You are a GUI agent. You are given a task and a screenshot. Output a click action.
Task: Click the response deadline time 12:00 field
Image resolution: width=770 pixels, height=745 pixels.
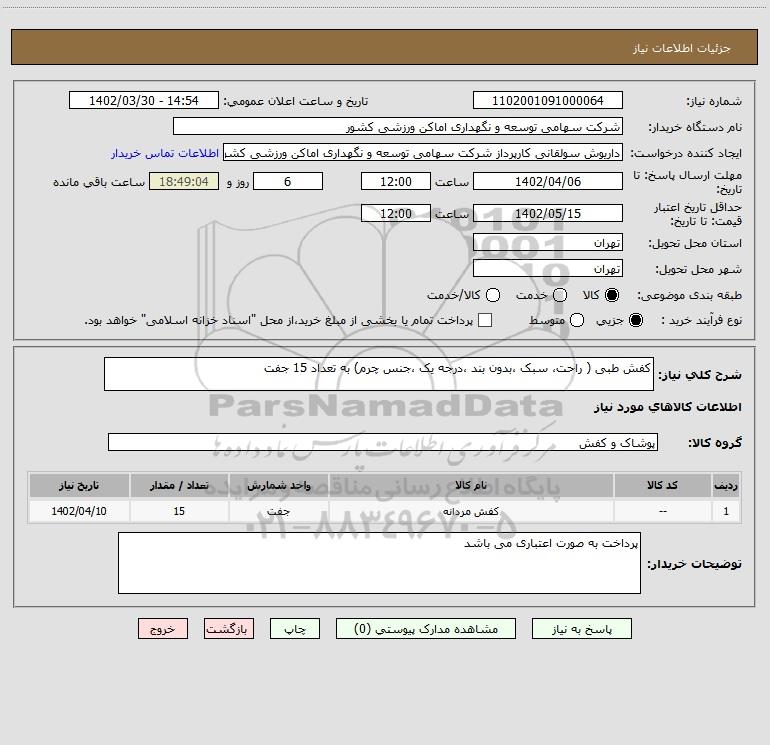click(396, 181)
